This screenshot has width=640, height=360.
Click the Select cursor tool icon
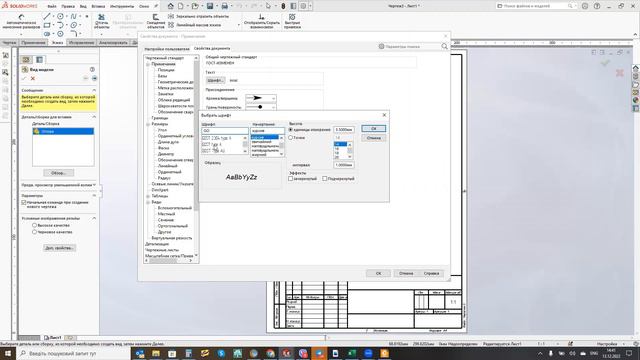click(x=268, y=6)
